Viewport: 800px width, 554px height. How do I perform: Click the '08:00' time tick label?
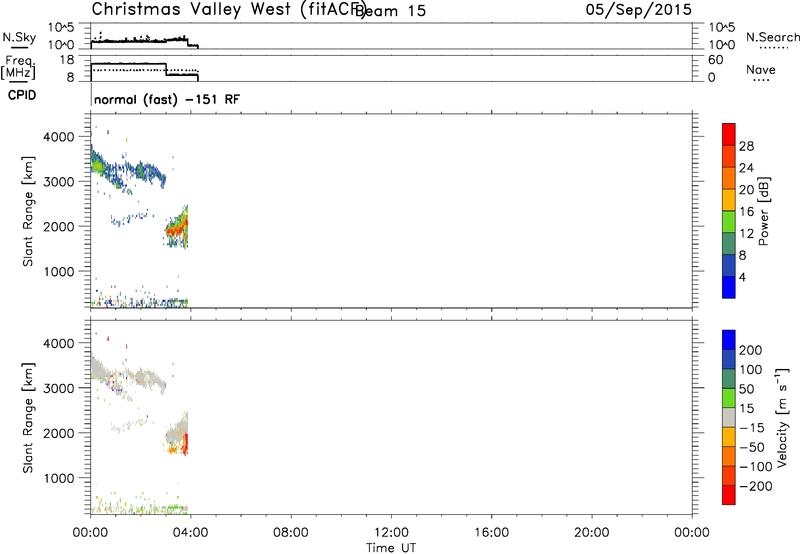tap(291, 533)
